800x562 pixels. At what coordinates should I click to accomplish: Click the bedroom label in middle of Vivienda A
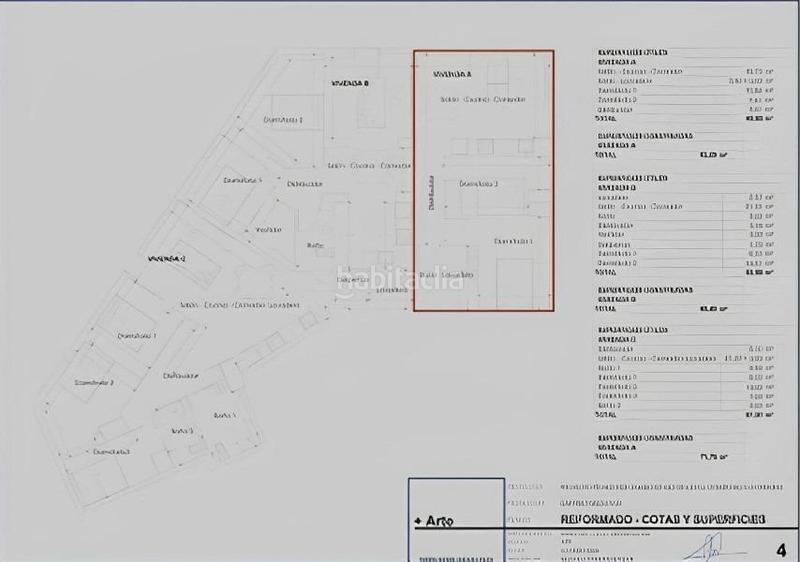click(478, 183)
